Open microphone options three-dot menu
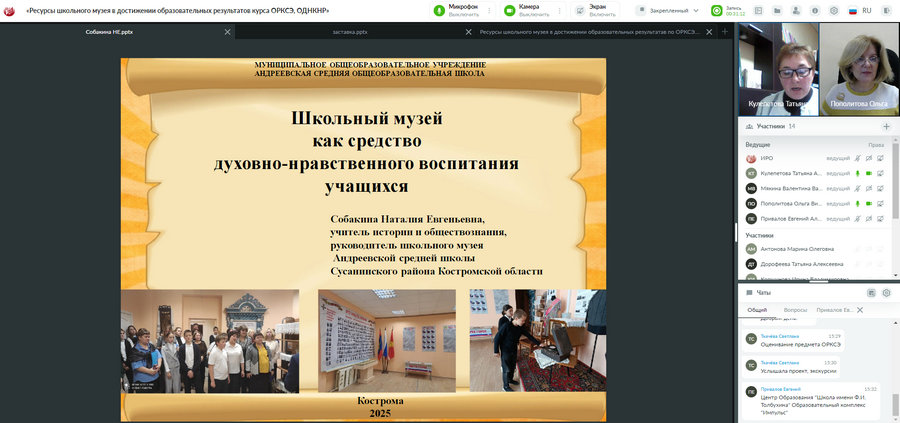 [487, 10]
